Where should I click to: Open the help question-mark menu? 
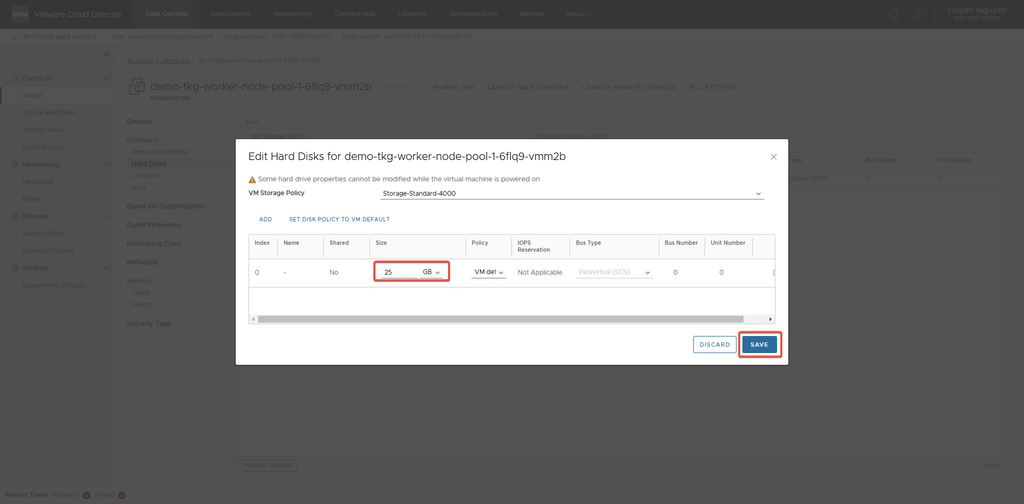(917, 14)
